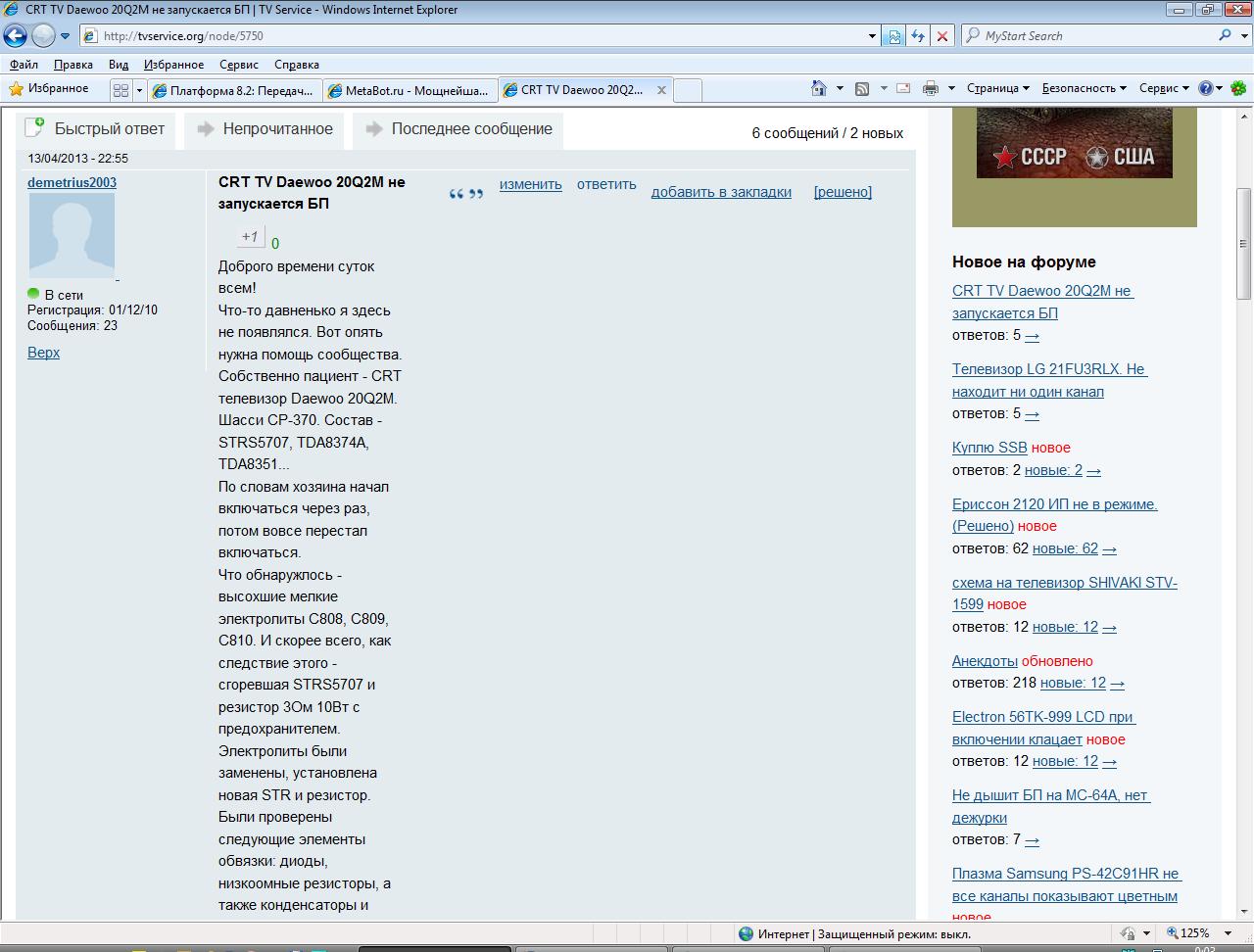Open the Избранное favorites star button
This screenshot has height=952, width=1254.
[49, 88]
